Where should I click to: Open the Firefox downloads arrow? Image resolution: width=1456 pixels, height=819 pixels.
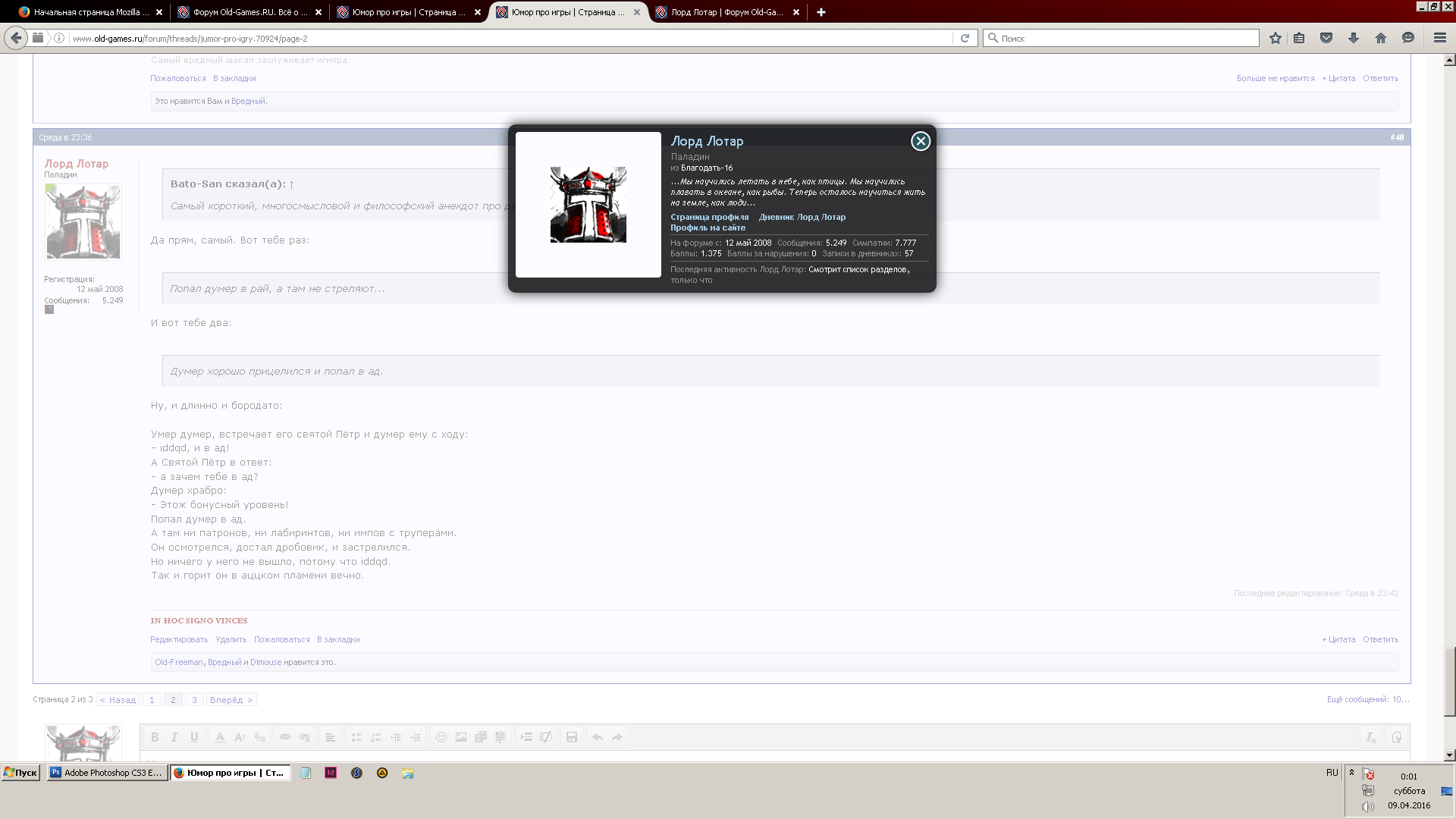1354,38
